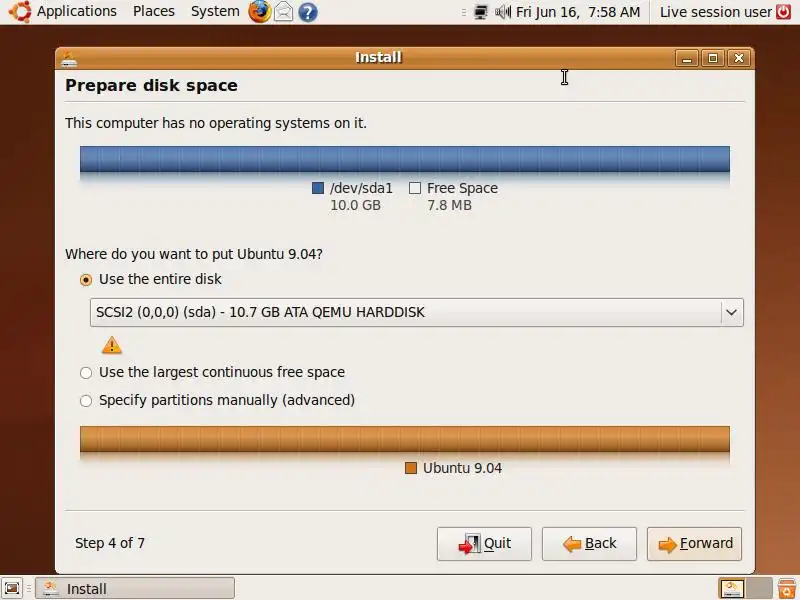Click the Install taskbar window button

coord(135,588)
